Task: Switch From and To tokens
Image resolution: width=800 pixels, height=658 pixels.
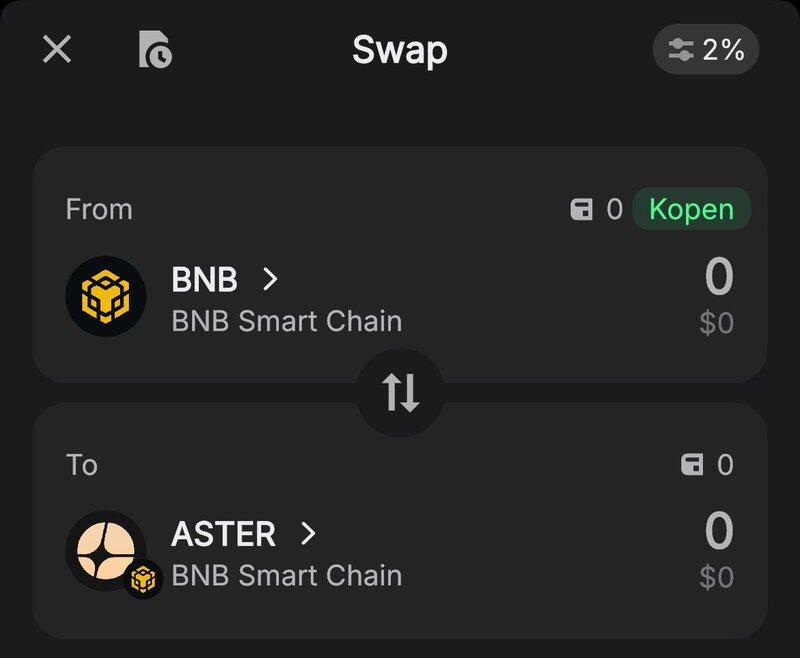Action: click(x=400, y=393)
